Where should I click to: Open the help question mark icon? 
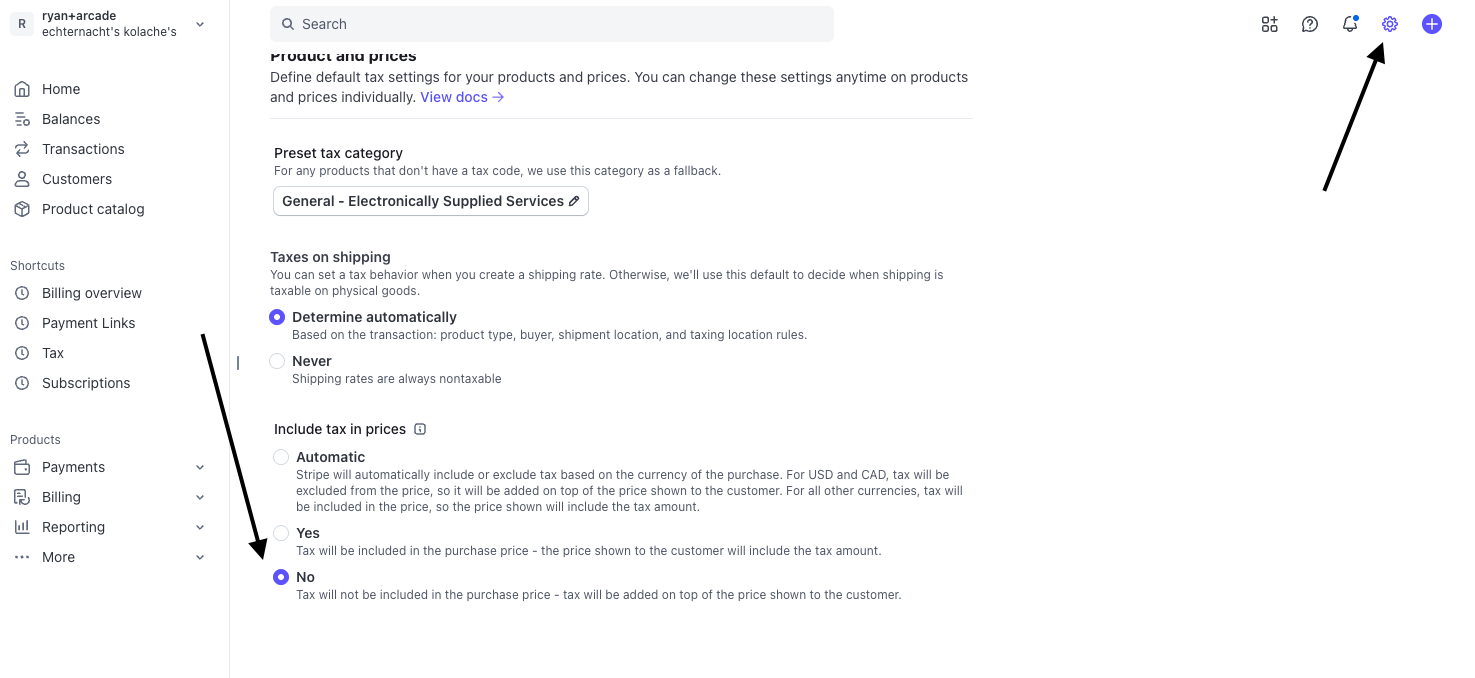[1310, 24]
